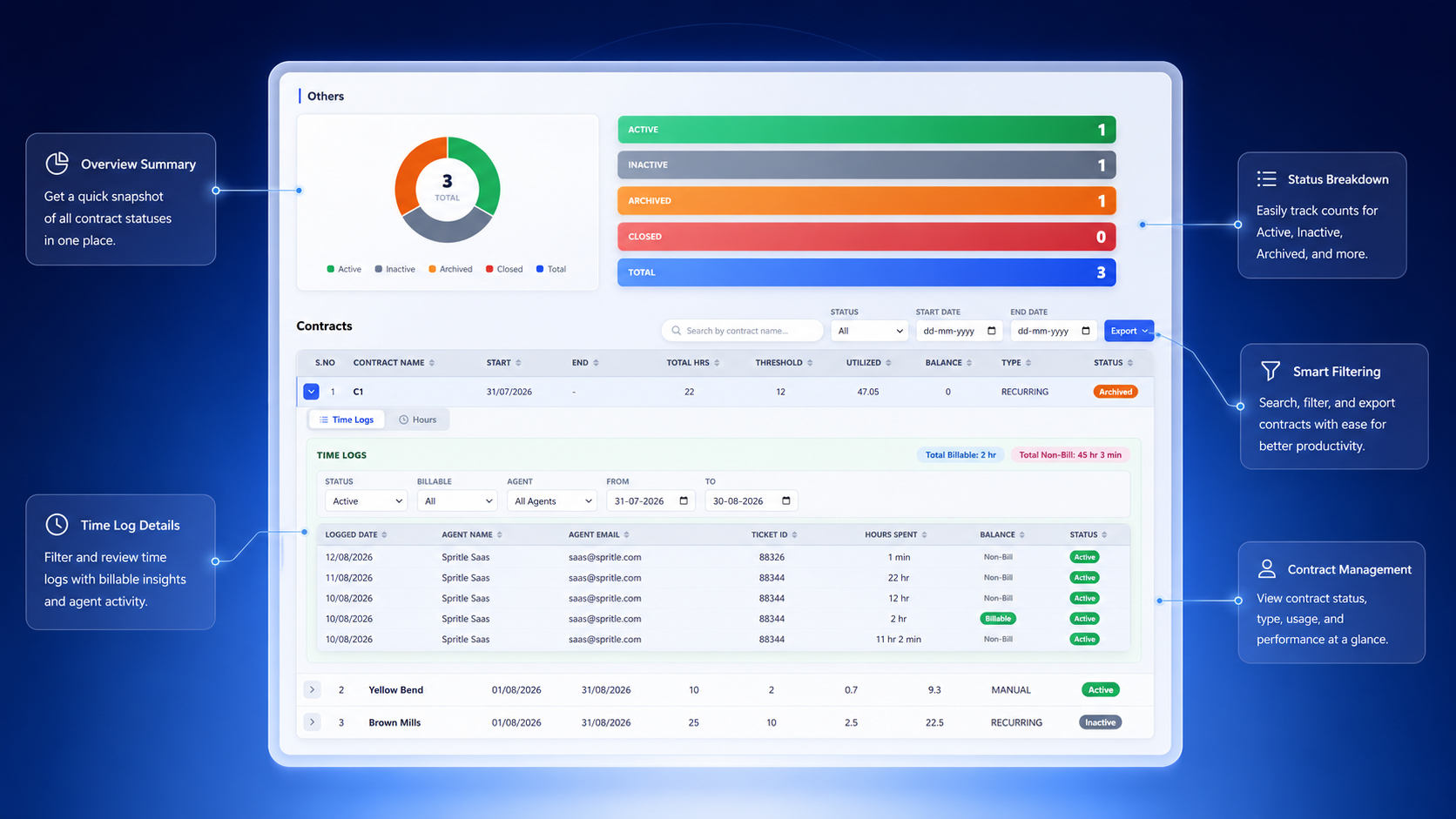Switch to the Time Logs tab
Image resolution: width=1456 pixels, height=819 pixels.
tap(347, 420)
